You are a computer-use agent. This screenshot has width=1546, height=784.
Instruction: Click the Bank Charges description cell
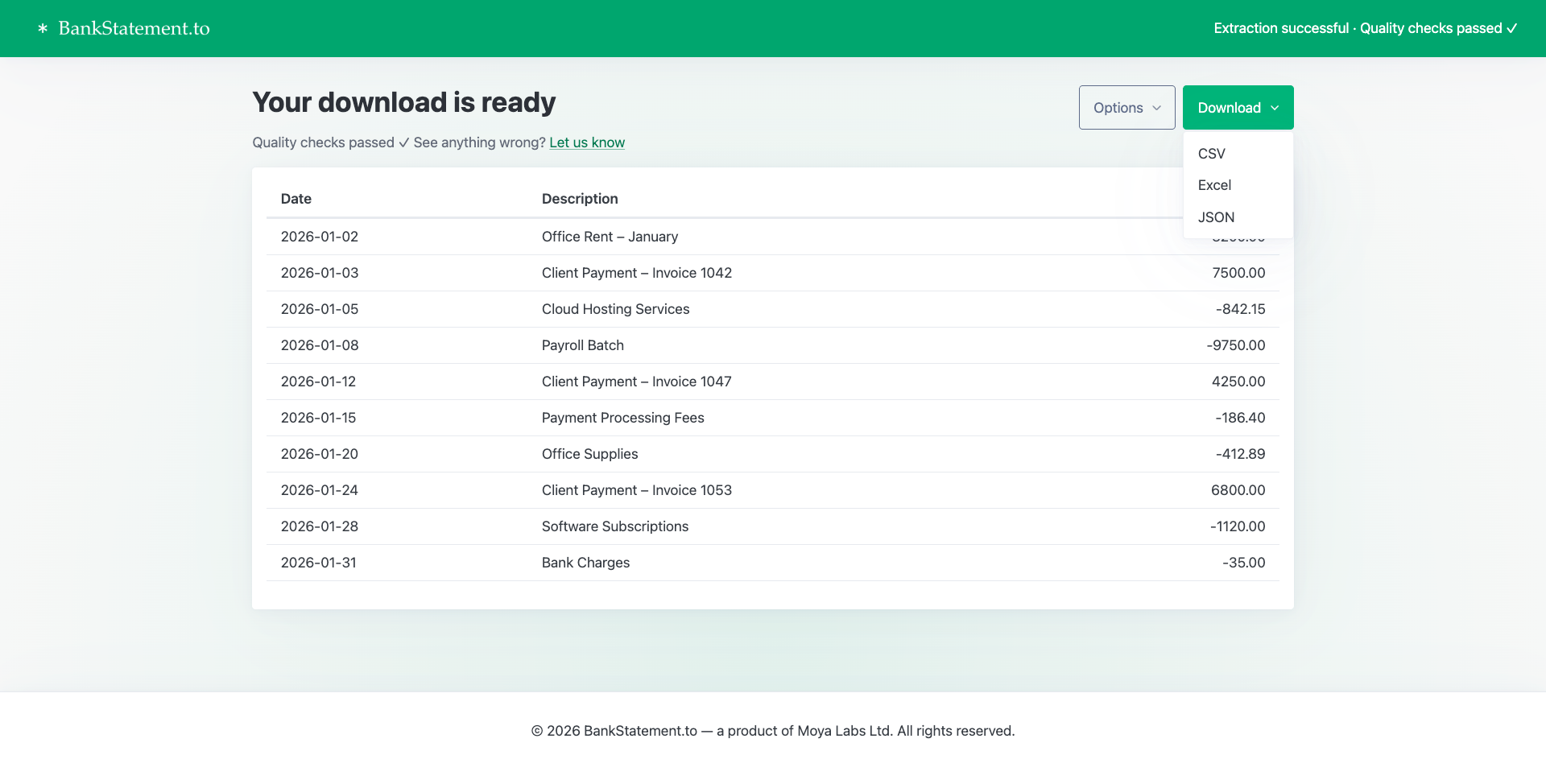(585, 563)
